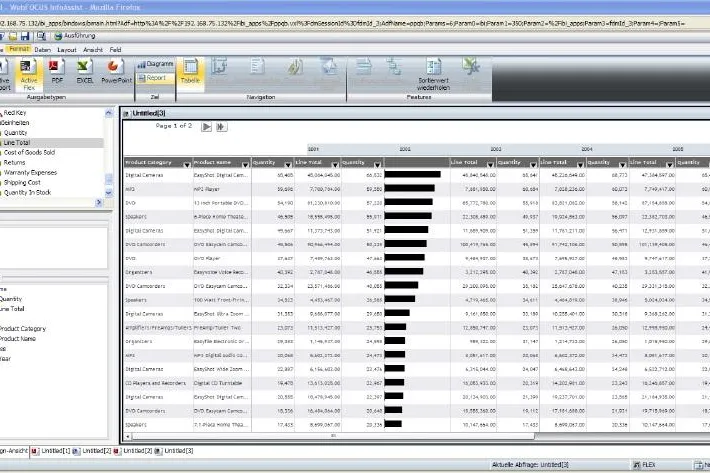Viewport: 710px width, 473px height.
Task: Select the Active Flex output type
Action: [29, 75]
